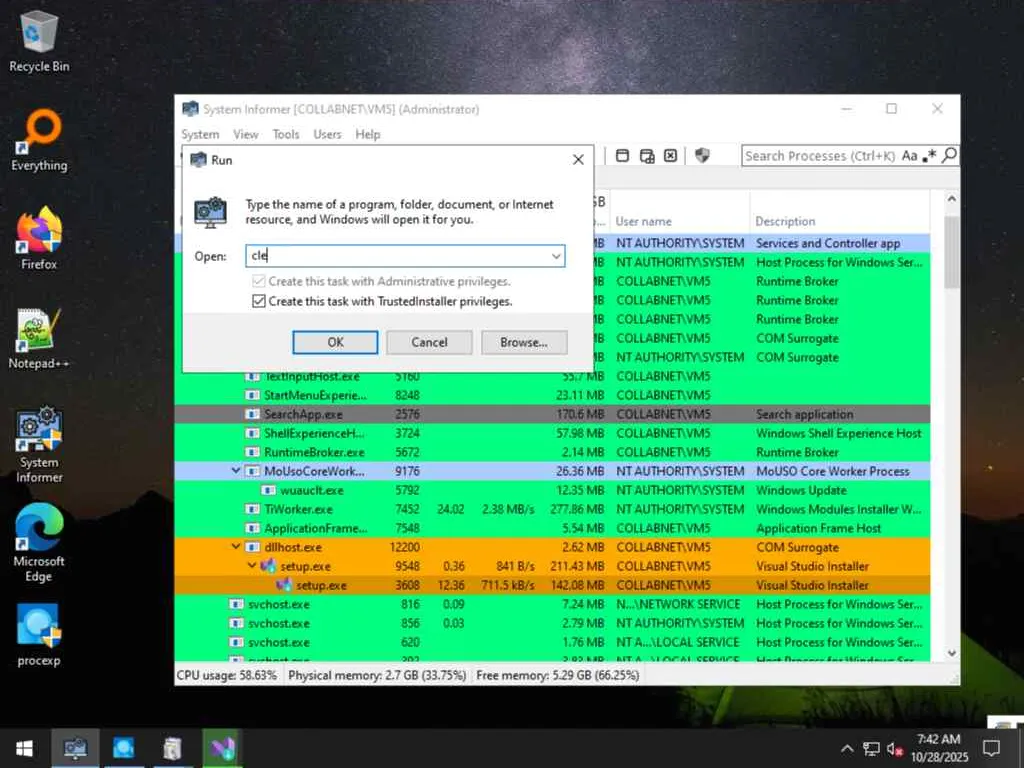This screenshot has width=1024, height=768.
Task: Select the TiWorker.exe process row
Action: pos(552,509)
